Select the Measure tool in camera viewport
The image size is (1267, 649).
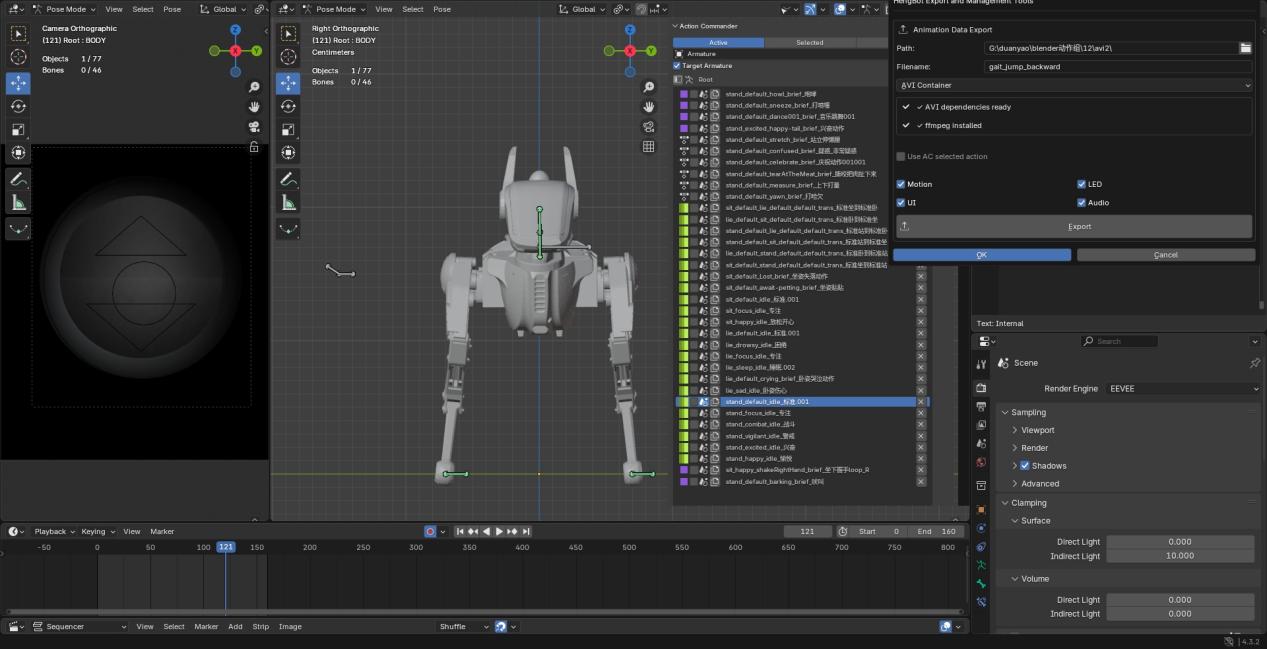18,203
